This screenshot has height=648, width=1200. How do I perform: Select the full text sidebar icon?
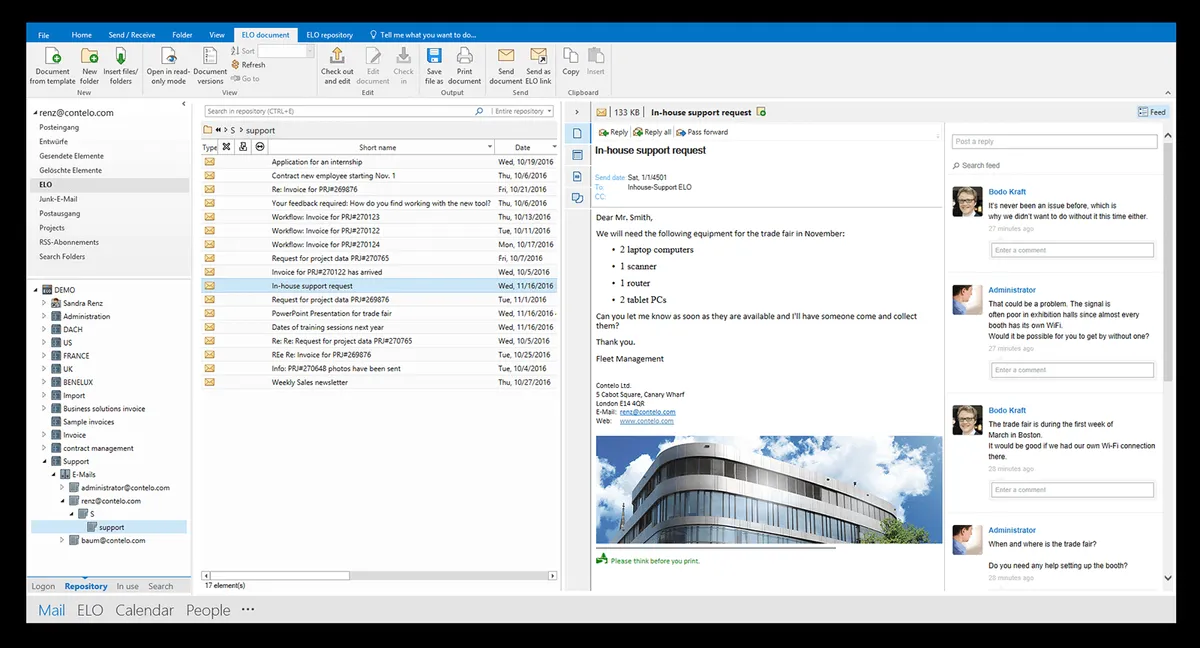(x=577, y=177)
